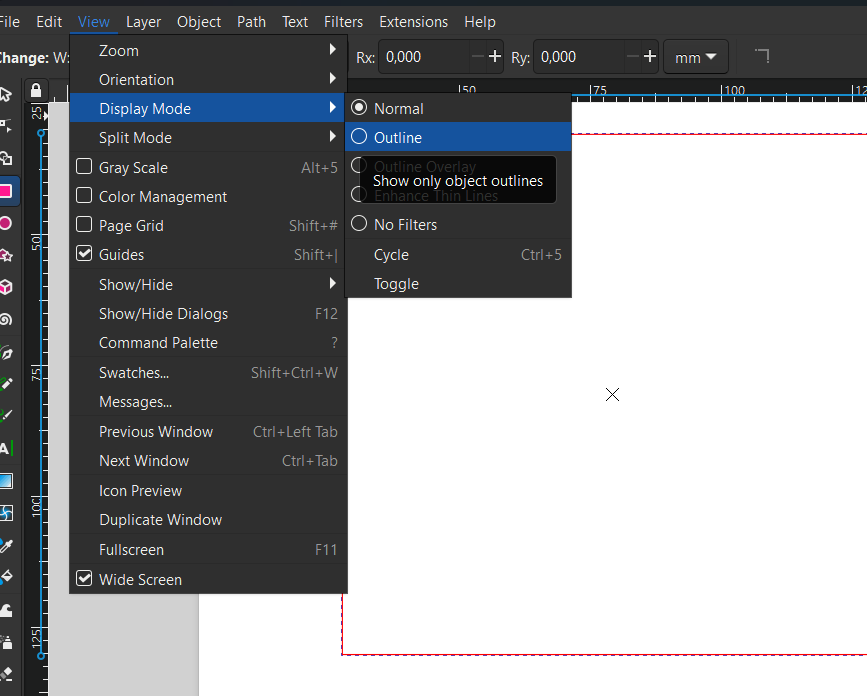Select the Tweak tool
The image size is (867, 696).
coord(6,610)
